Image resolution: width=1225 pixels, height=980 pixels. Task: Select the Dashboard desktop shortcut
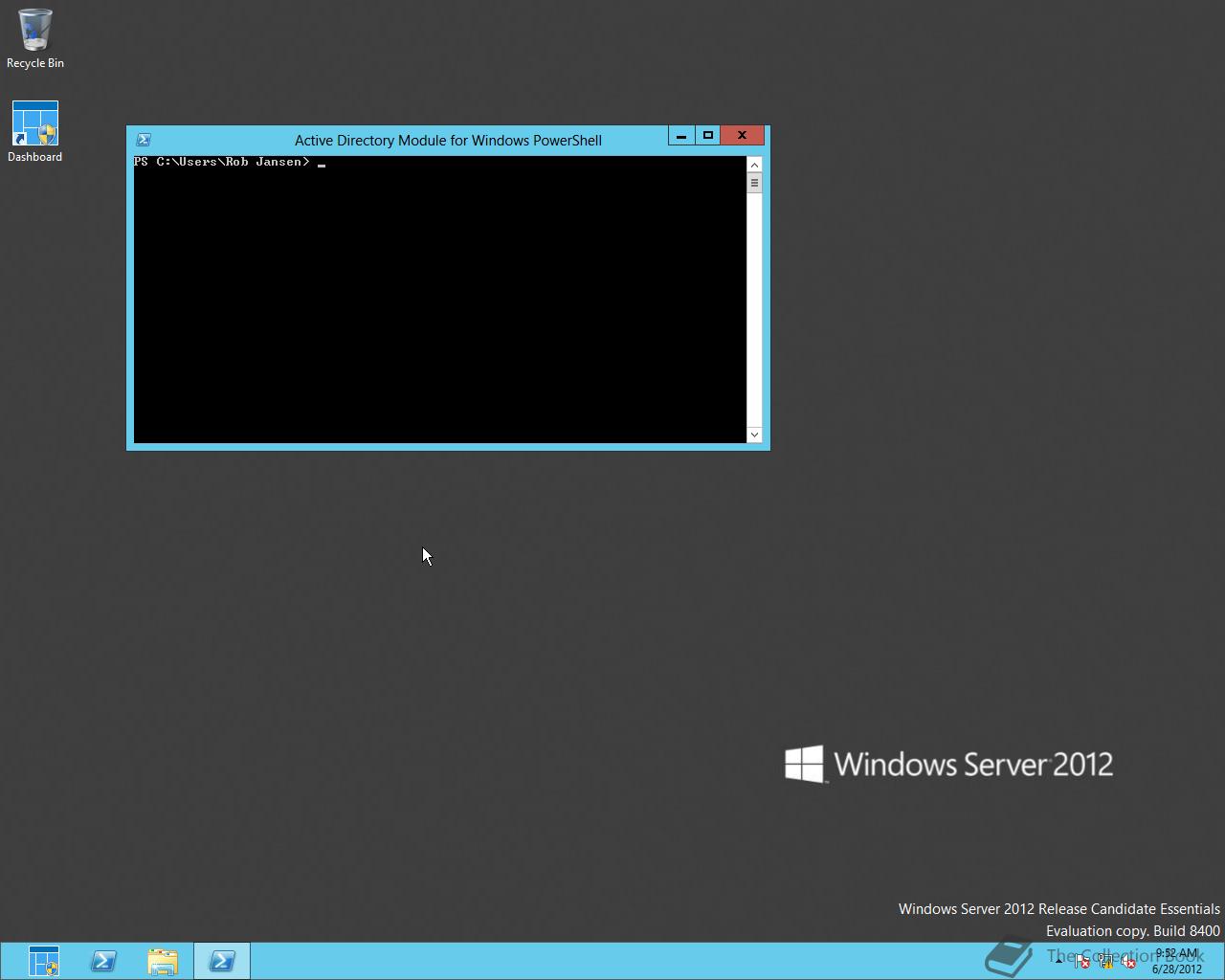pyautogui.click(x=35, y=132)
